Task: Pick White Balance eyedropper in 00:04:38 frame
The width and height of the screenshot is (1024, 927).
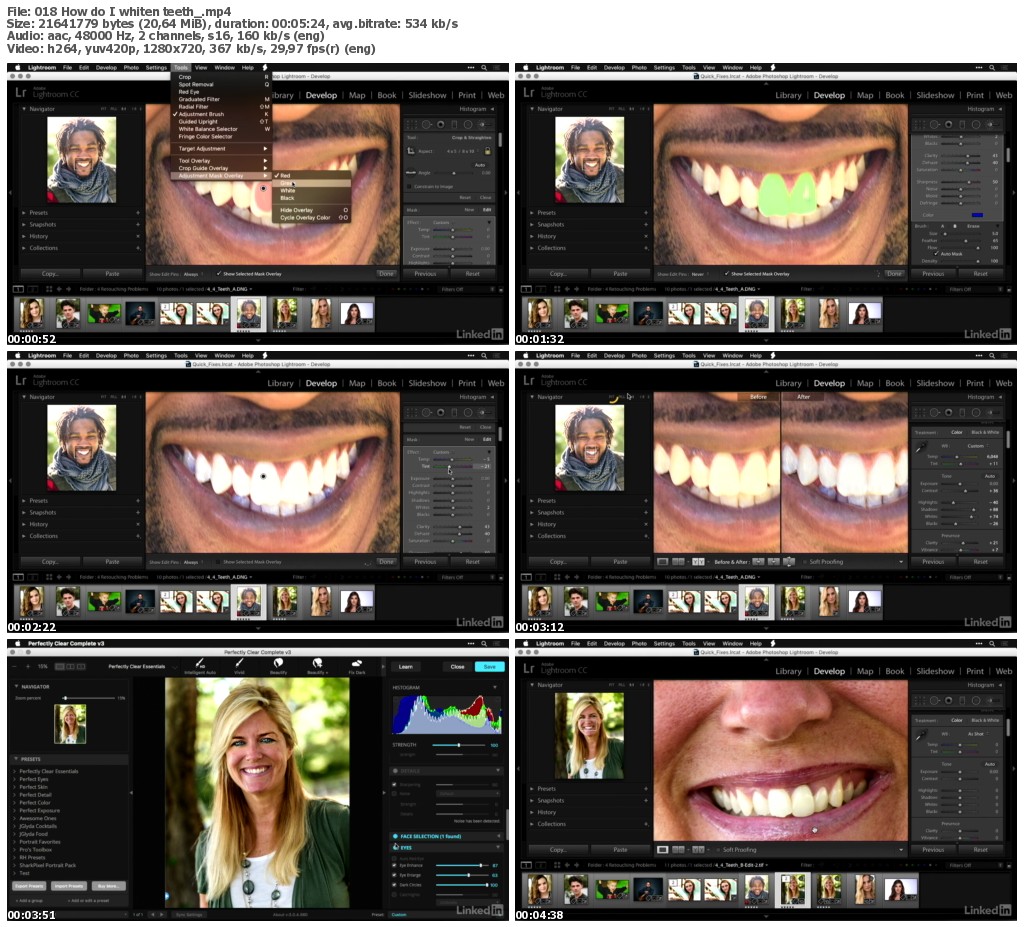Action: [921, 736]
